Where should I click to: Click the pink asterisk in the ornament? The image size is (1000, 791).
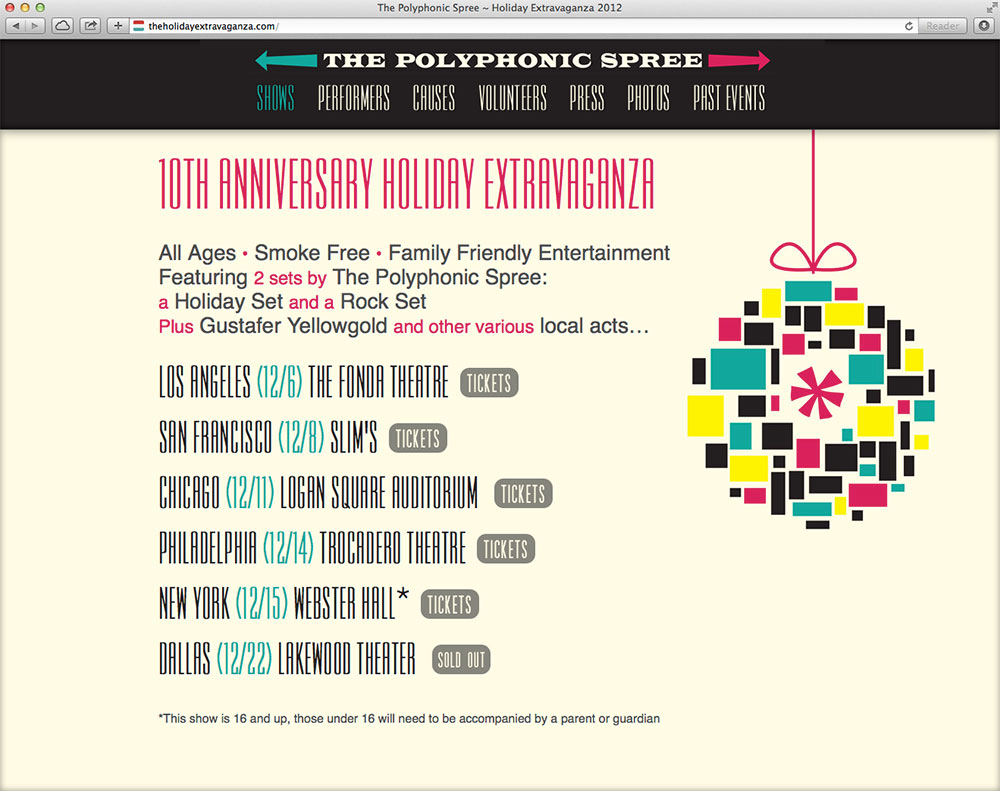(817, 392)
